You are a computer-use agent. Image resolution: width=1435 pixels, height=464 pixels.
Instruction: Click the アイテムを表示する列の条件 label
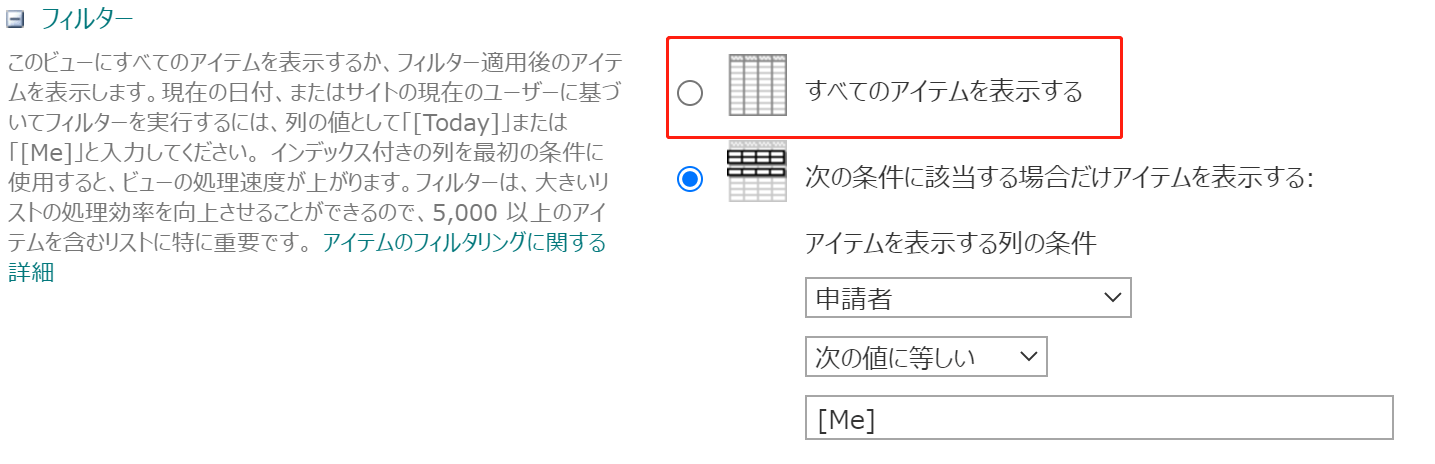tap(951, 243)
